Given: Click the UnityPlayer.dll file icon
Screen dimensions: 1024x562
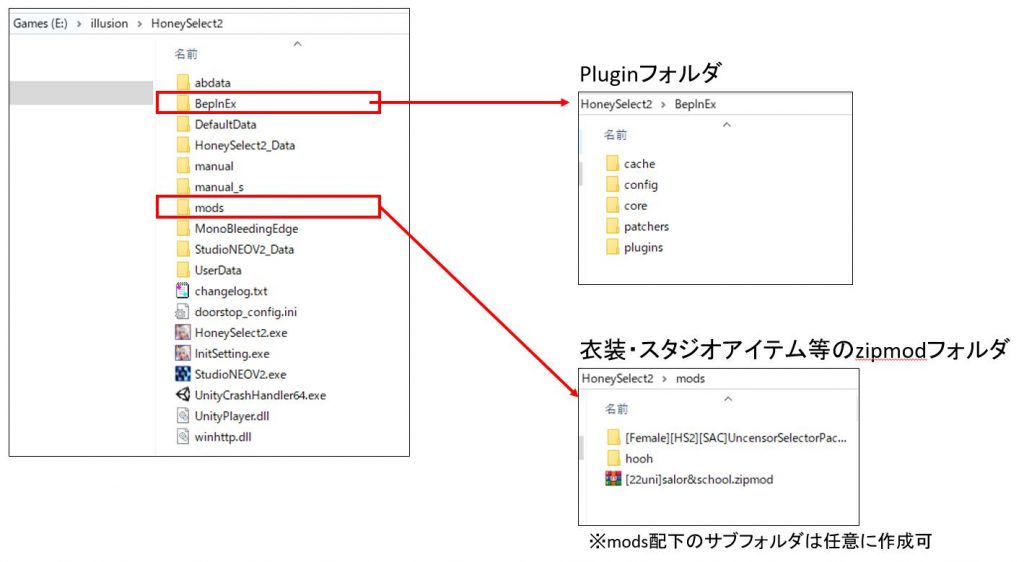Looking at the screenshot, I should pyautogui.click(x=183, y=416).
